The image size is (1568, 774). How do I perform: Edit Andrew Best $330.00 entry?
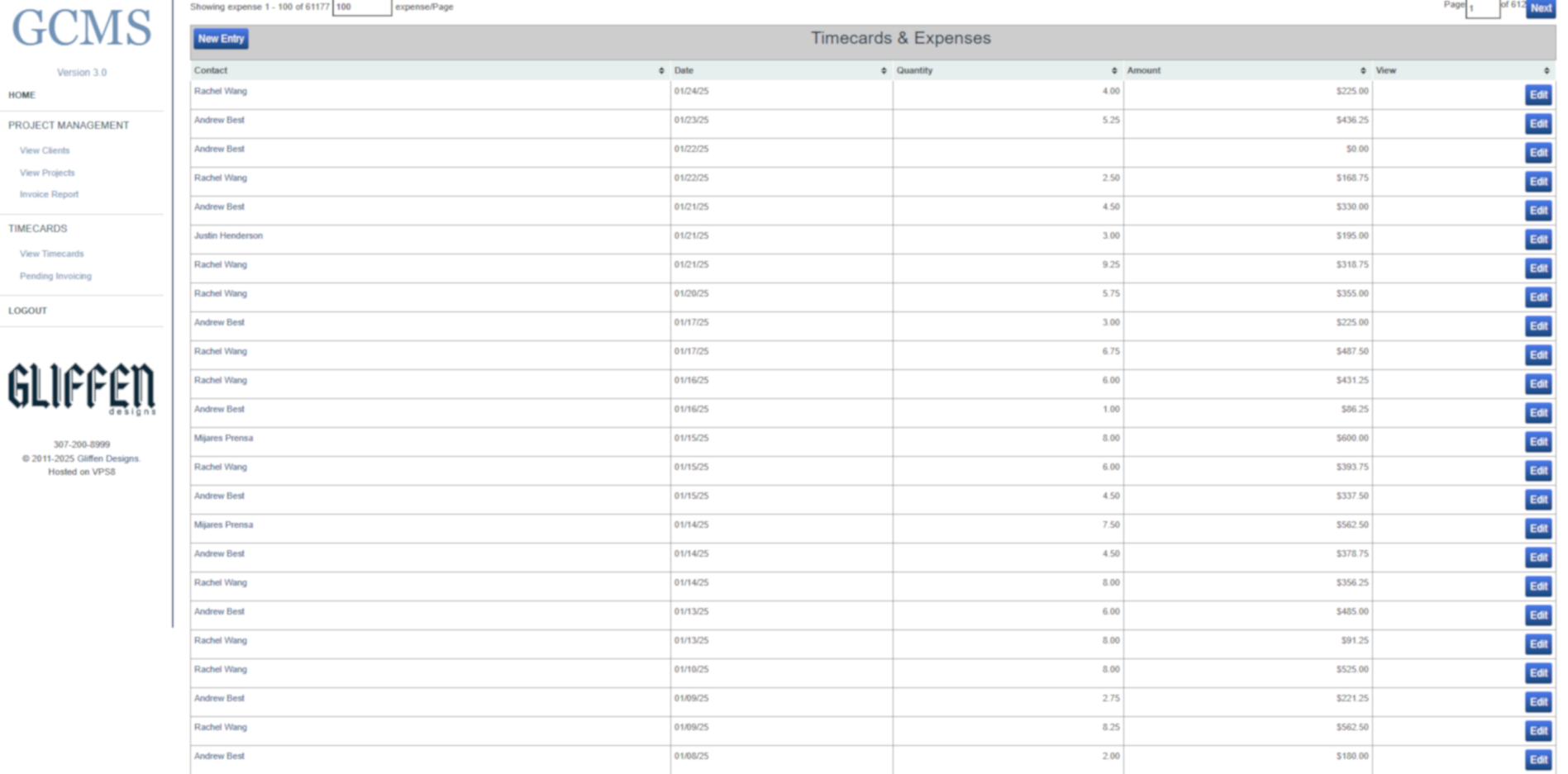pyautogui.click(x=1538, y=211)
